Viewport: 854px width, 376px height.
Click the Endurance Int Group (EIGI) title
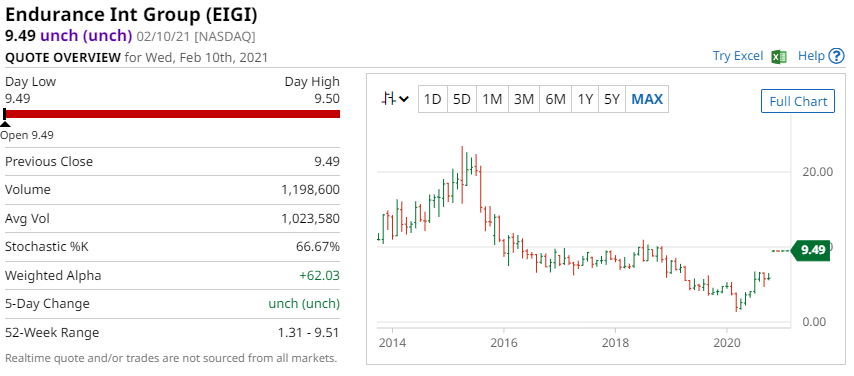coord(131,15)
